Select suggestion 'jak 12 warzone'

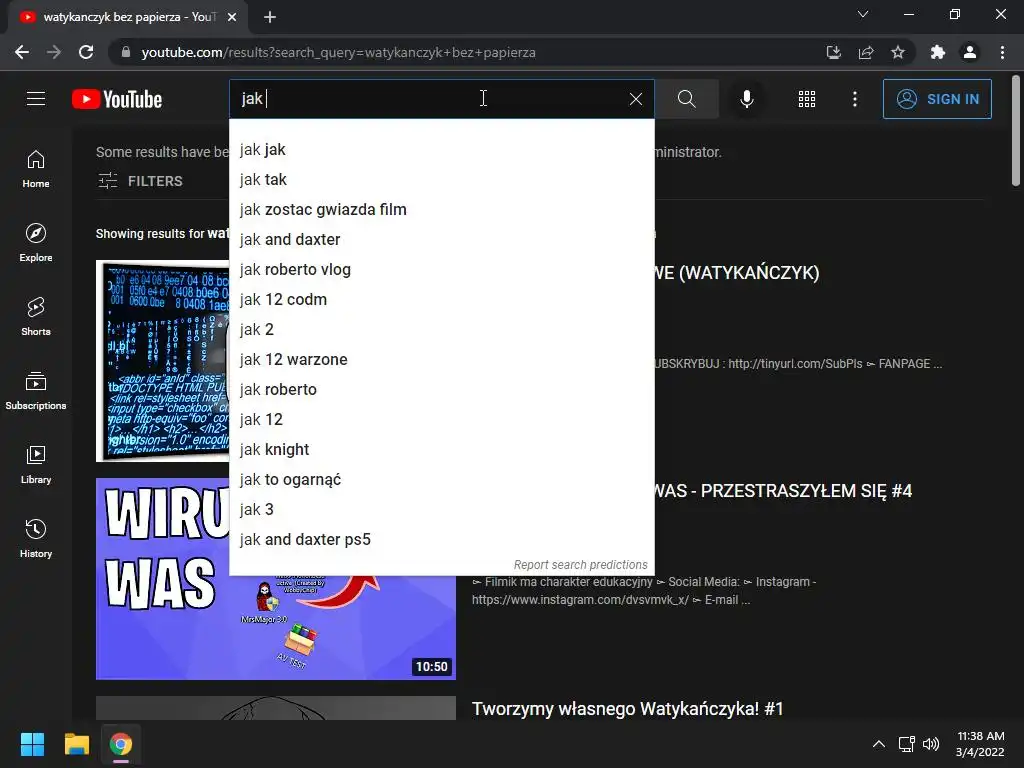click(442, 360)
